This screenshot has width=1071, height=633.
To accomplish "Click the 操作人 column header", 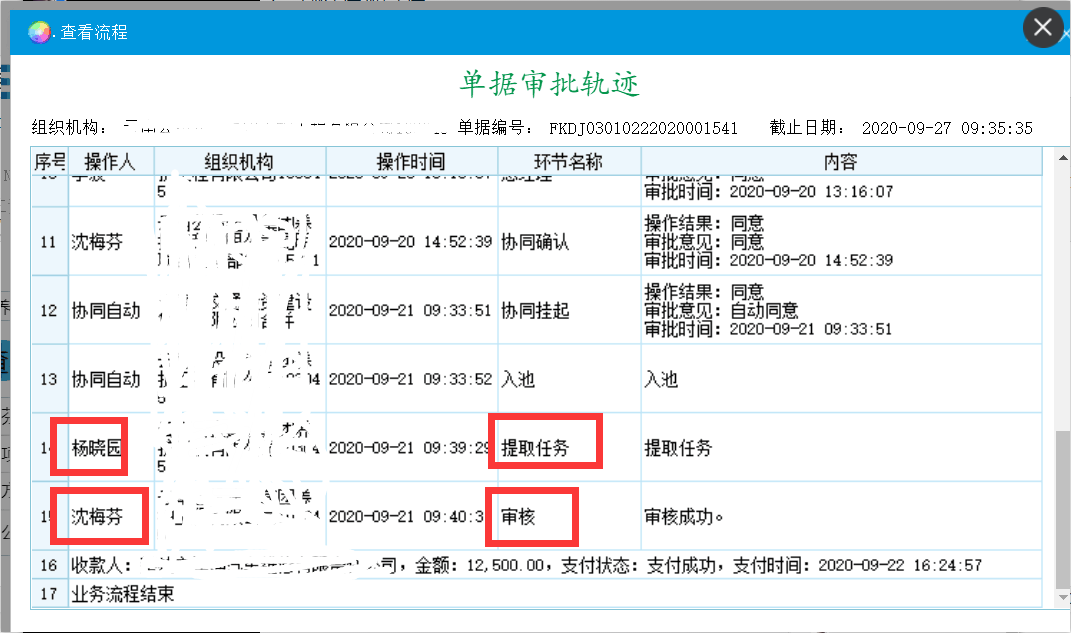I will point(110,162).
